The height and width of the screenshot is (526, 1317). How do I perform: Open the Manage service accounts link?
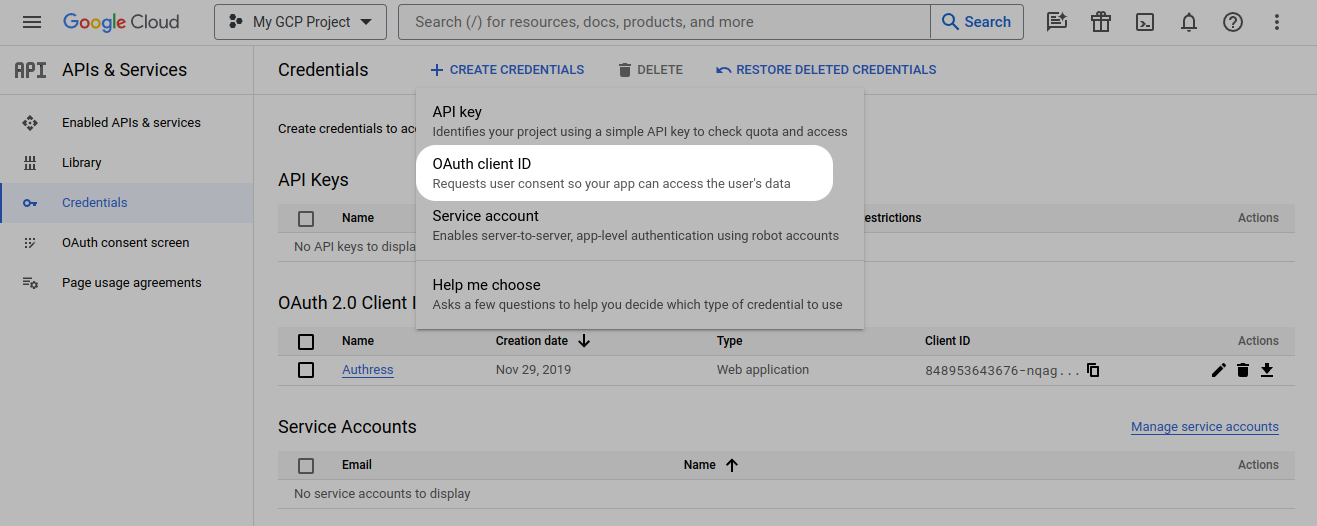coord(1204,427)
